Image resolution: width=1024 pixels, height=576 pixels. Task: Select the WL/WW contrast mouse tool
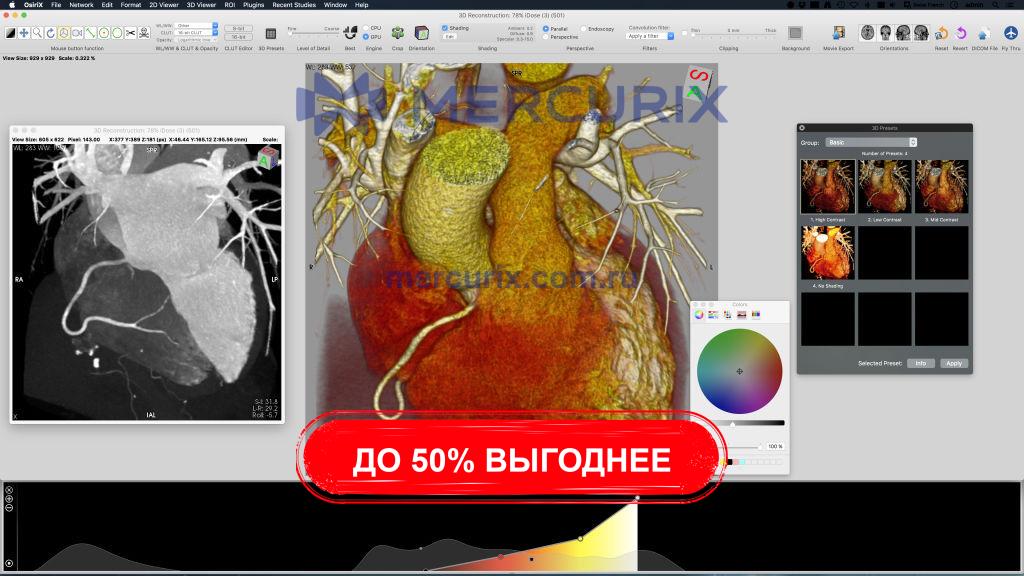click(x=10, y=33)
